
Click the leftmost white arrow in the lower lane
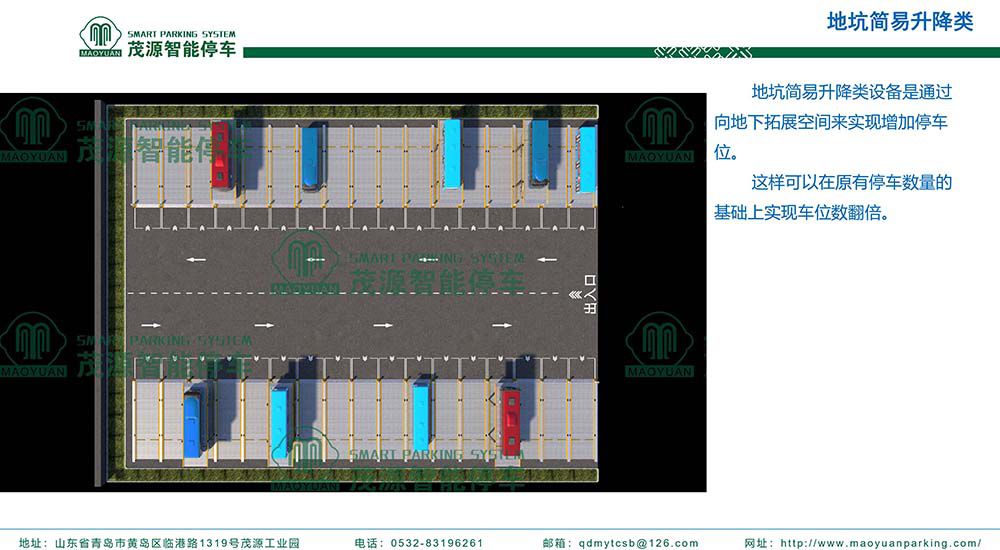pos(151,324)
